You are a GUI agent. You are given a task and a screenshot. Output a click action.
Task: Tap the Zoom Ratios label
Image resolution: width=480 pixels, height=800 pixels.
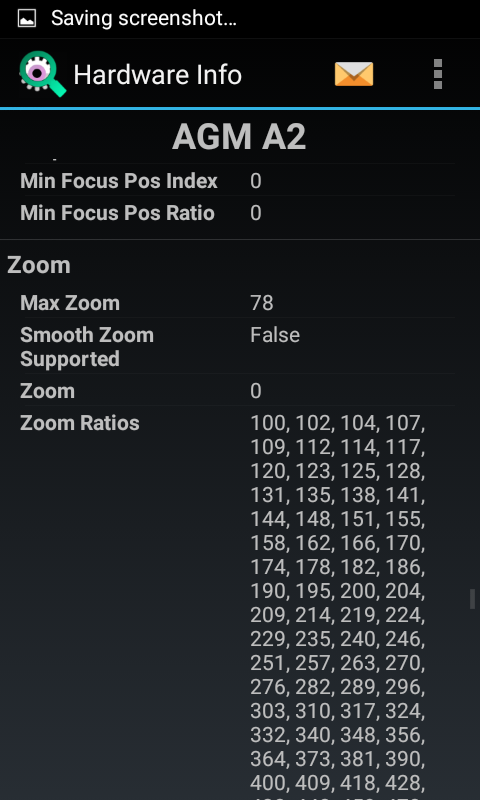click(x=80, y=422)
